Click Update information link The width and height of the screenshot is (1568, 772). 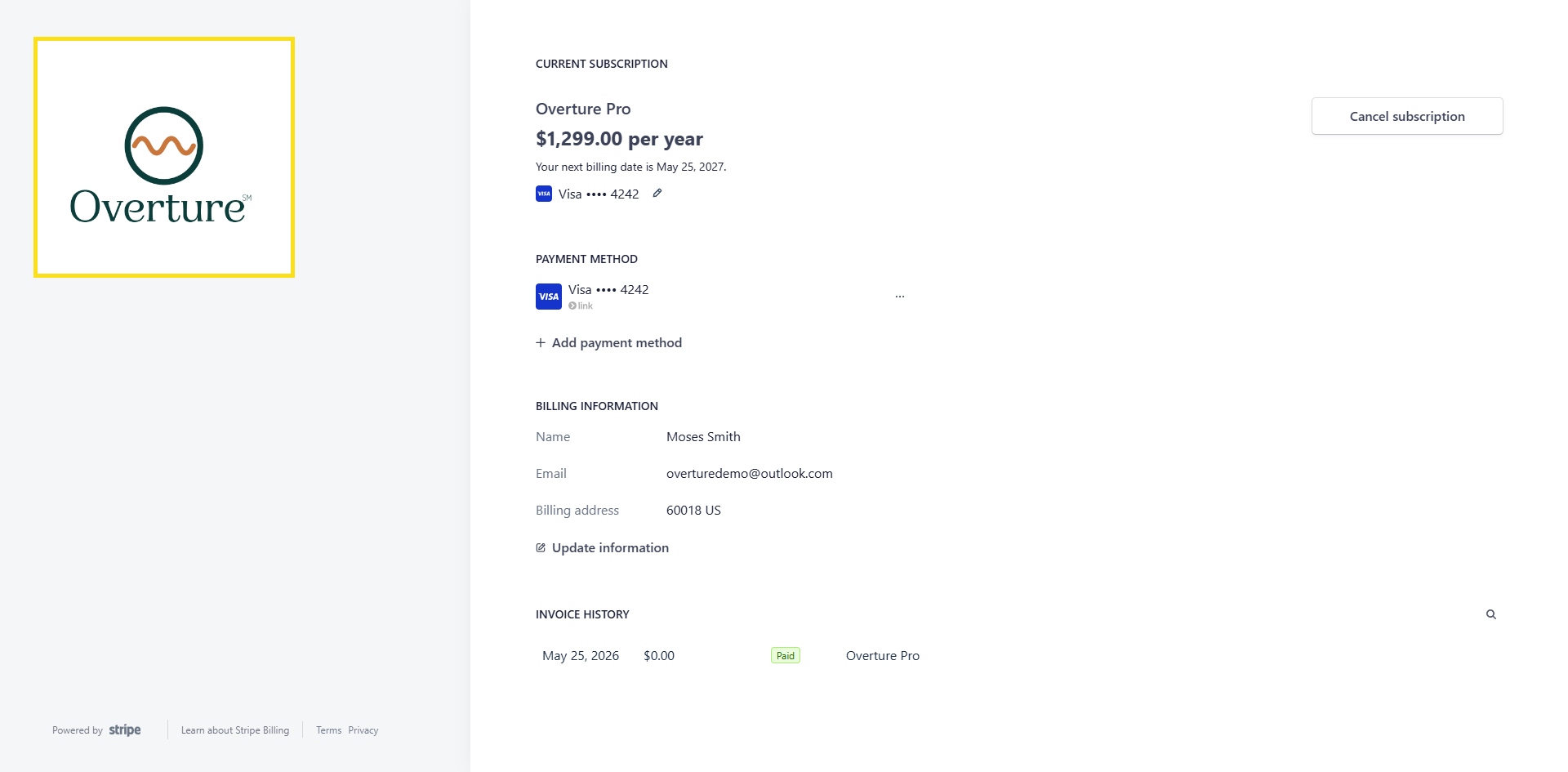point(602,548)
